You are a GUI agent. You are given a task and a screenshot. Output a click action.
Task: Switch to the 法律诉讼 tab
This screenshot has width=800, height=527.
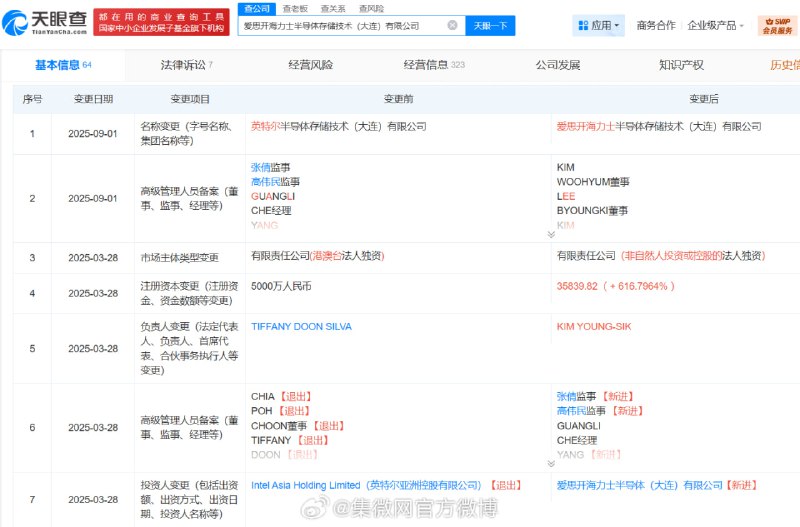(186, 65)
